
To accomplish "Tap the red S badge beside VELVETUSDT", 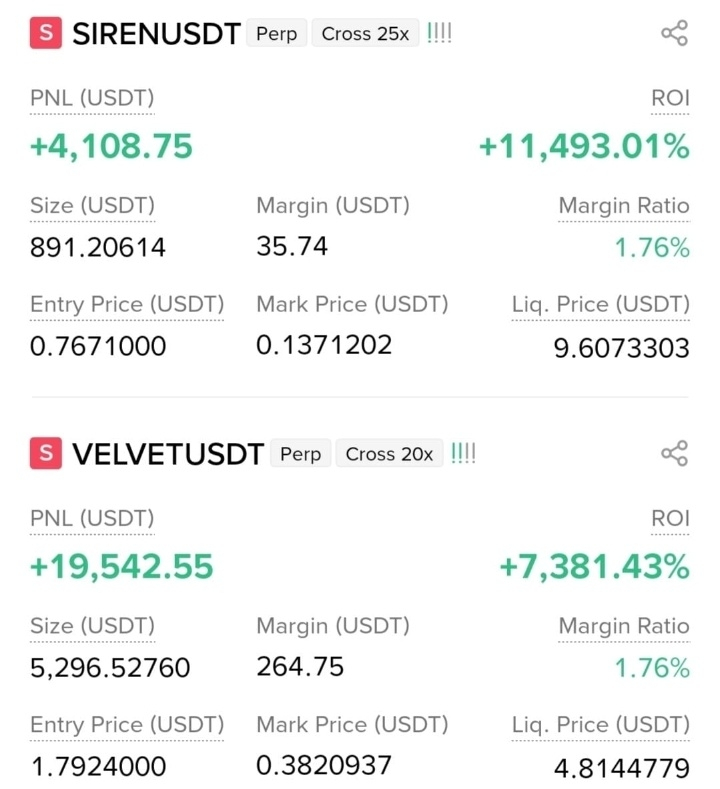I will (46, 453).
